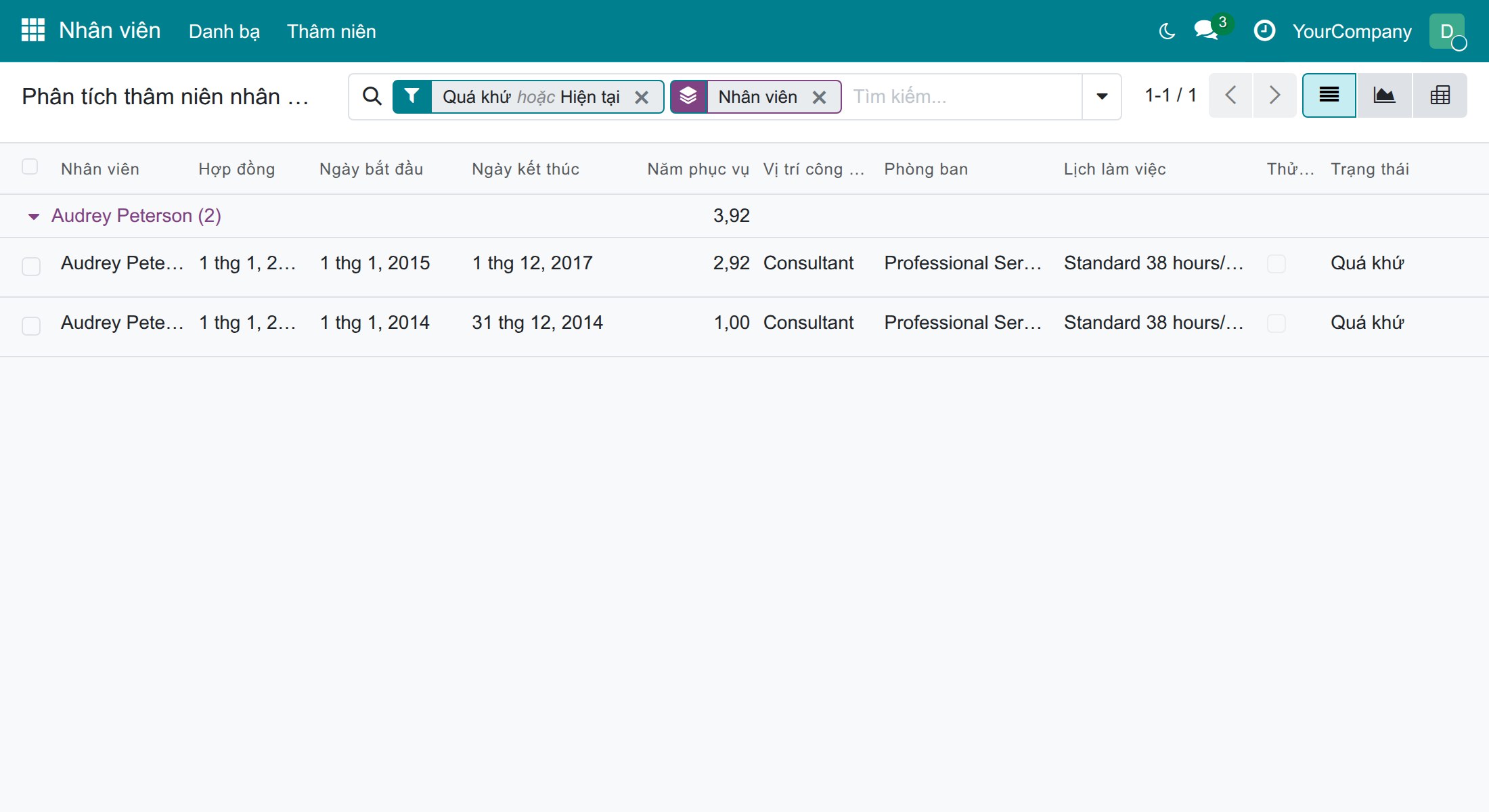The image size is (1489, 812).
Task: Go to next page arrow
Action: click(1274, 95)
